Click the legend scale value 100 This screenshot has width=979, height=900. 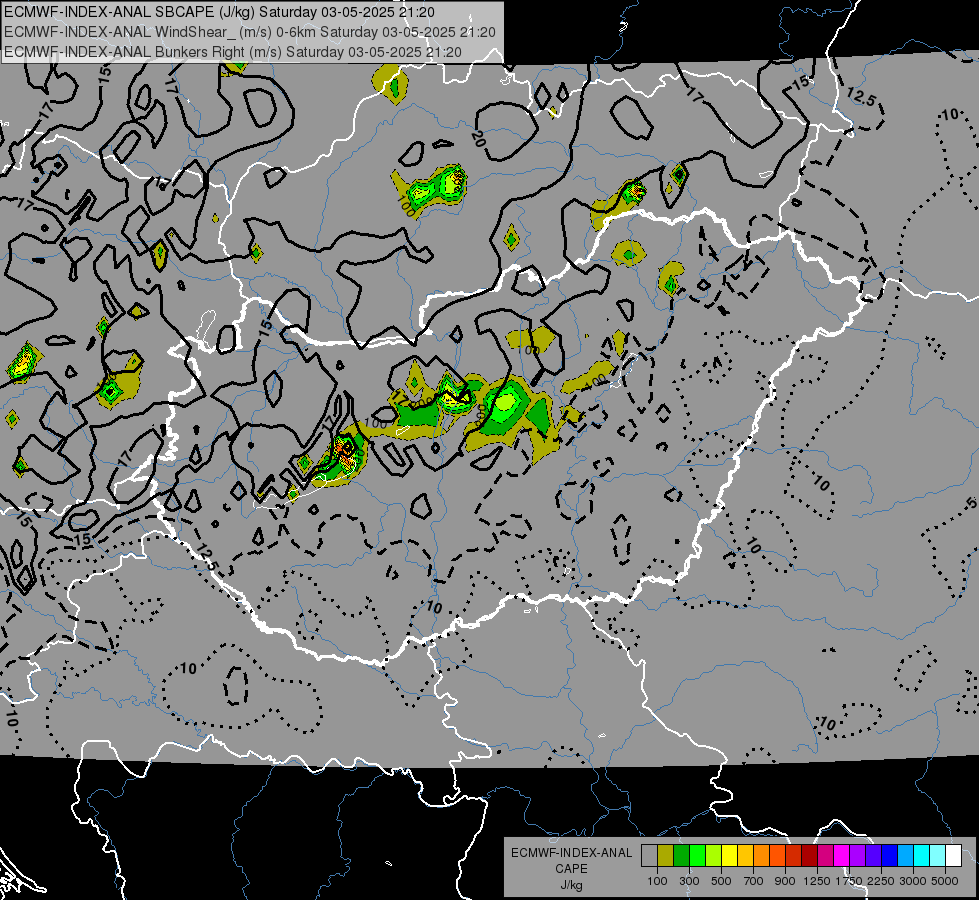(657, 881)
